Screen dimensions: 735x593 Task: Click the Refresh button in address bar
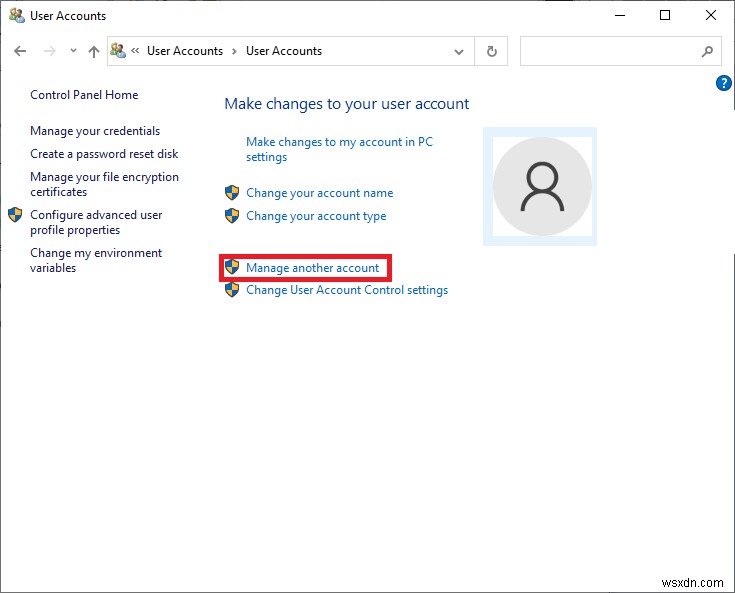point(491,51)
